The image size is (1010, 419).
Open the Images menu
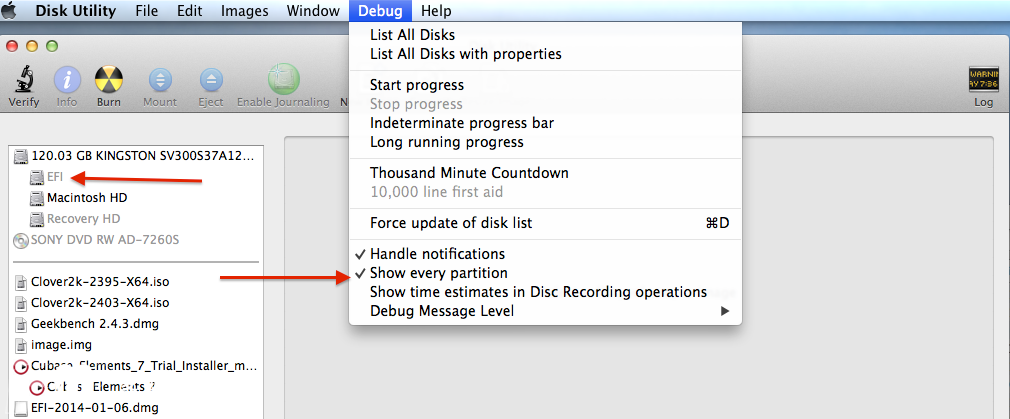click(x=244, y=11)
